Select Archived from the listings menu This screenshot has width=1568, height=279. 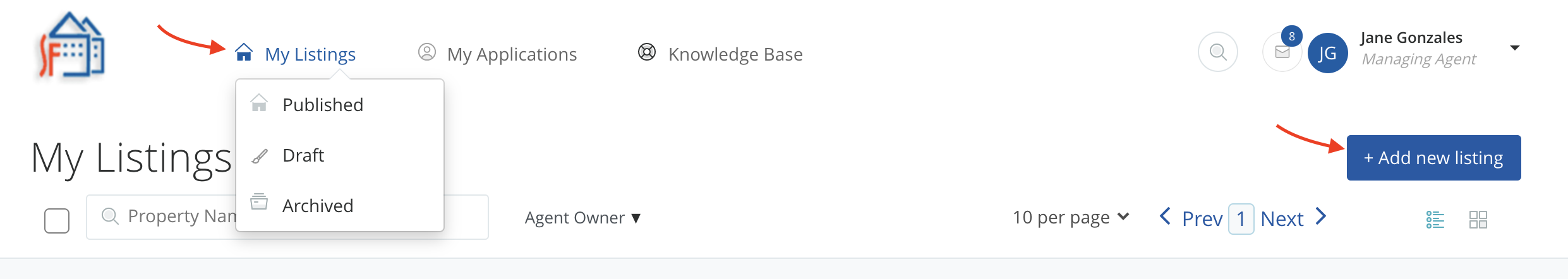tap(318, 206)
